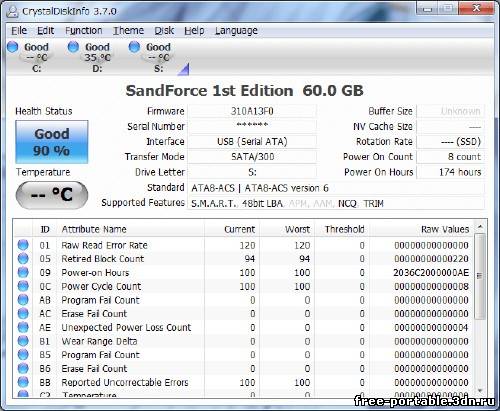Select the S: drive status orb
The width and height of the screenshot is (500, 411).
[134, 47]
